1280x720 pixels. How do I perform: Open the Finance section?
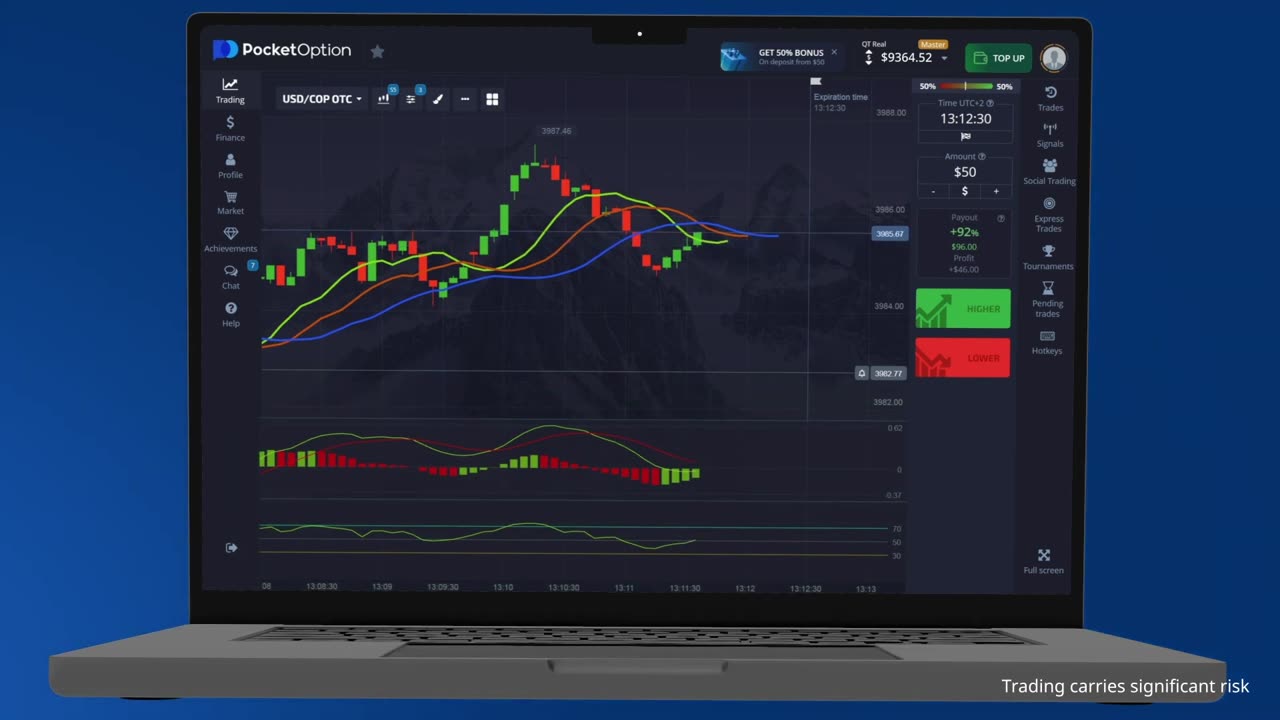(x=230, y=128)
